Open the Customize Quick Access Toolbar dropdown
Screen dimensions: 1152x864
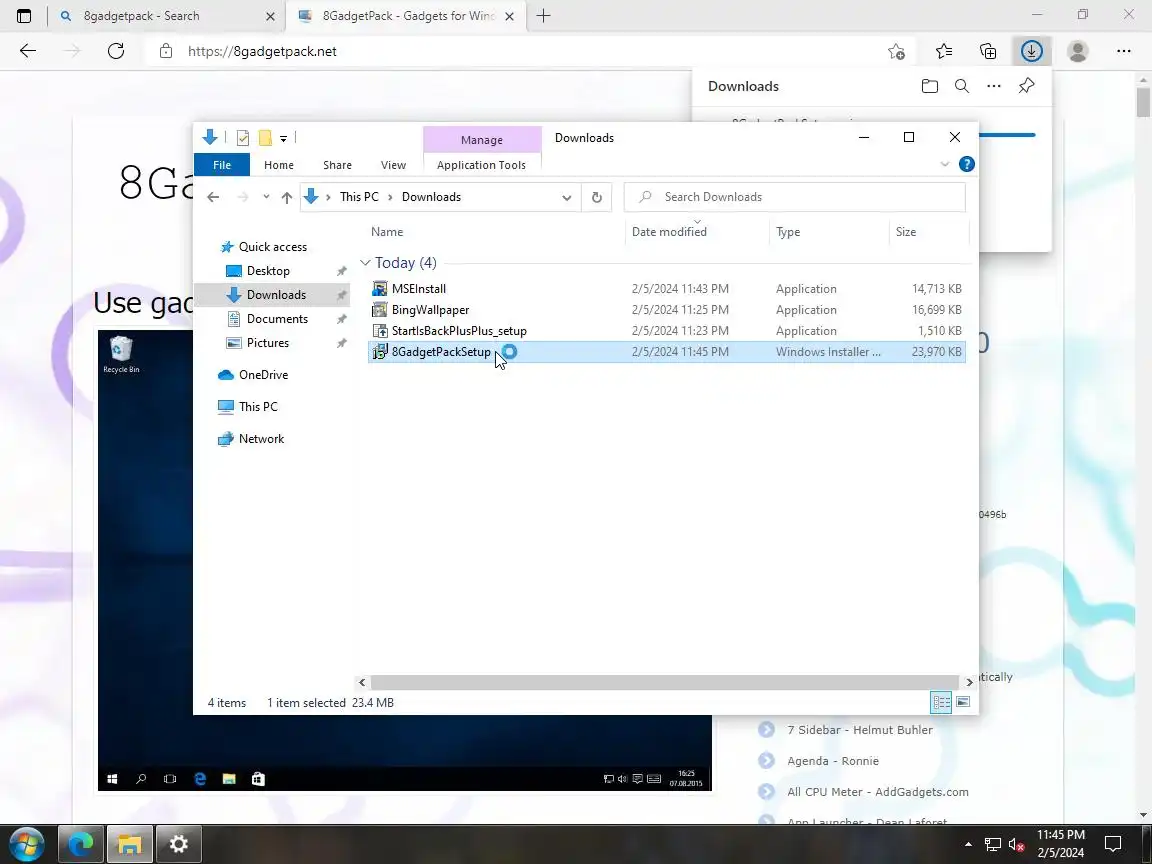click(x=284, y=138)
